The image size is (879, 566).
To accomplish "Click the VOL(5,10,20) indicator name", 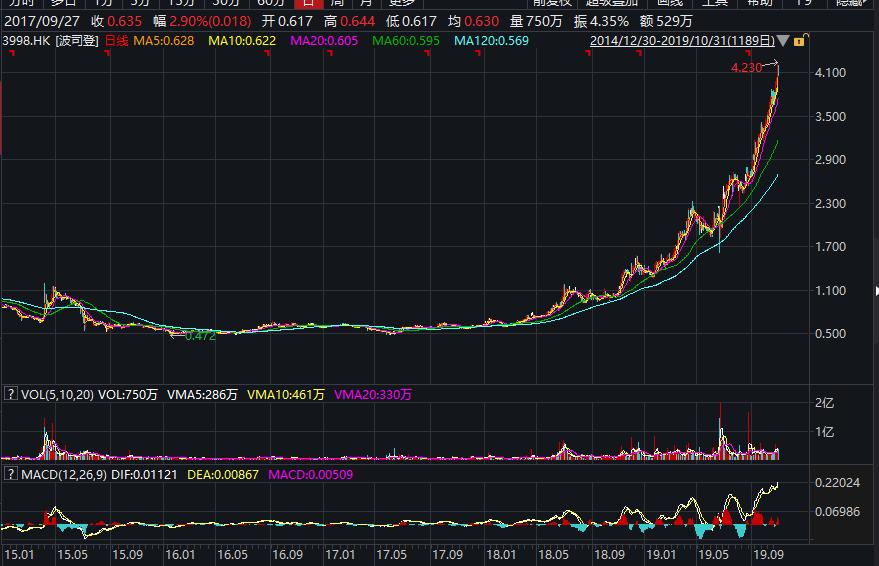I will (x=57, y=395).
